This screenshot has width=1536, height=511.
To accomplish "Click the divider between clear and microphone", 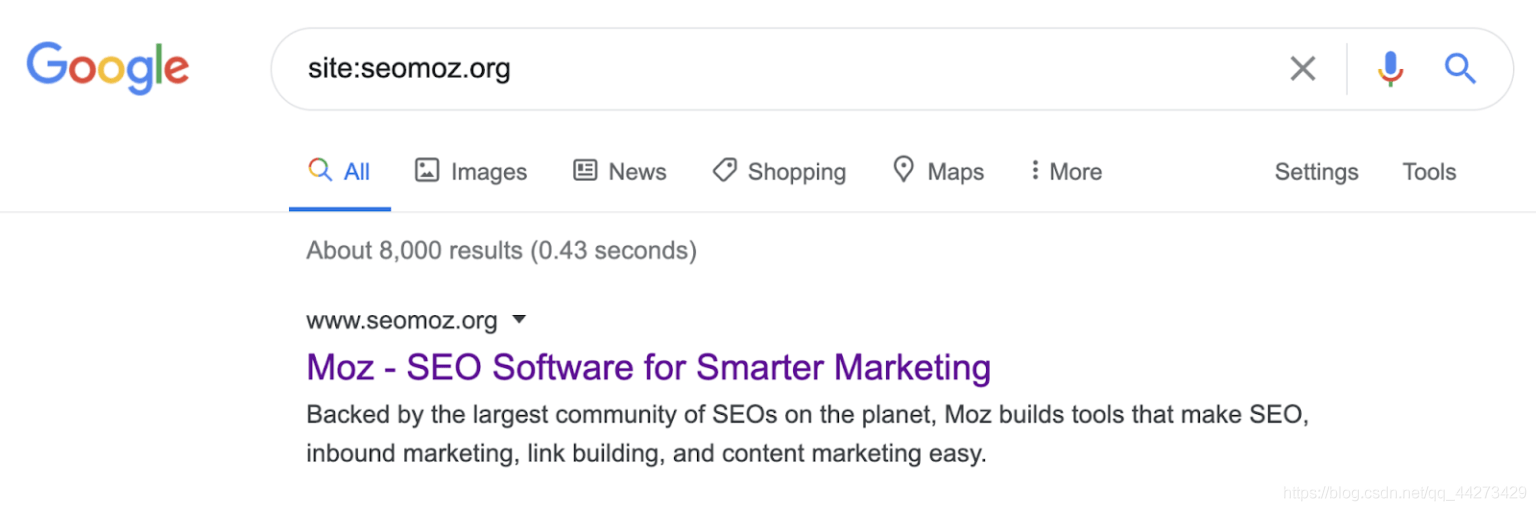I will click(x=1347, y=69).
